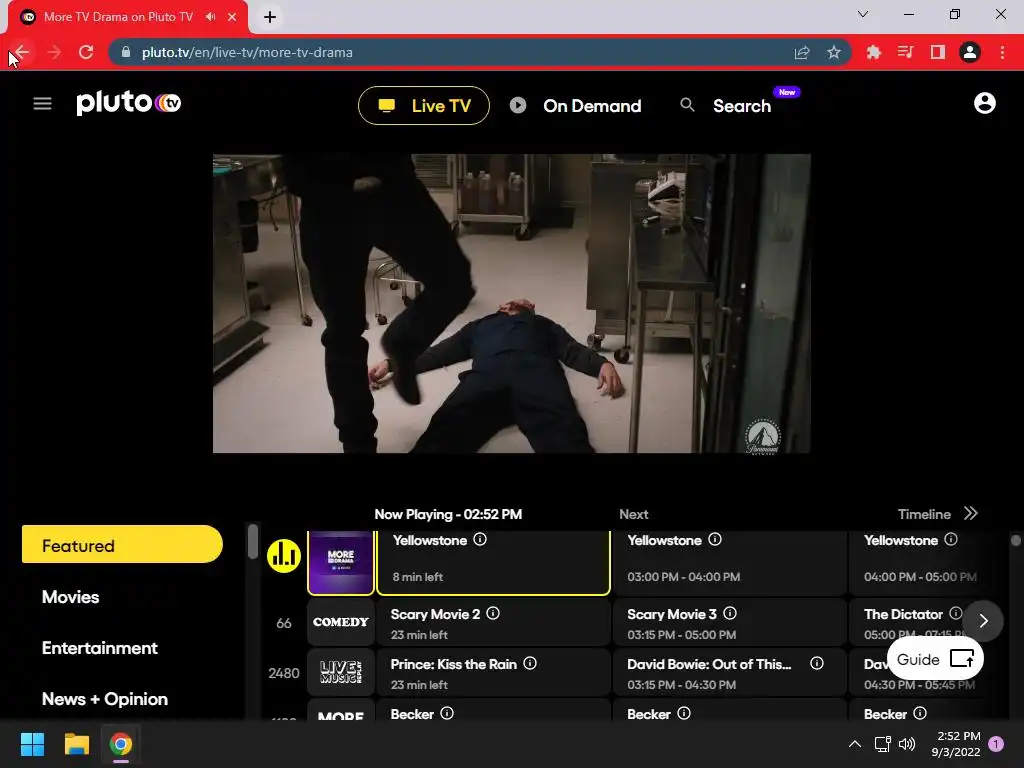Open the taskbar clock showing 2:52 PM
Screen dimensions: 1024x768
pyautogui.click(x=955, y=744)
